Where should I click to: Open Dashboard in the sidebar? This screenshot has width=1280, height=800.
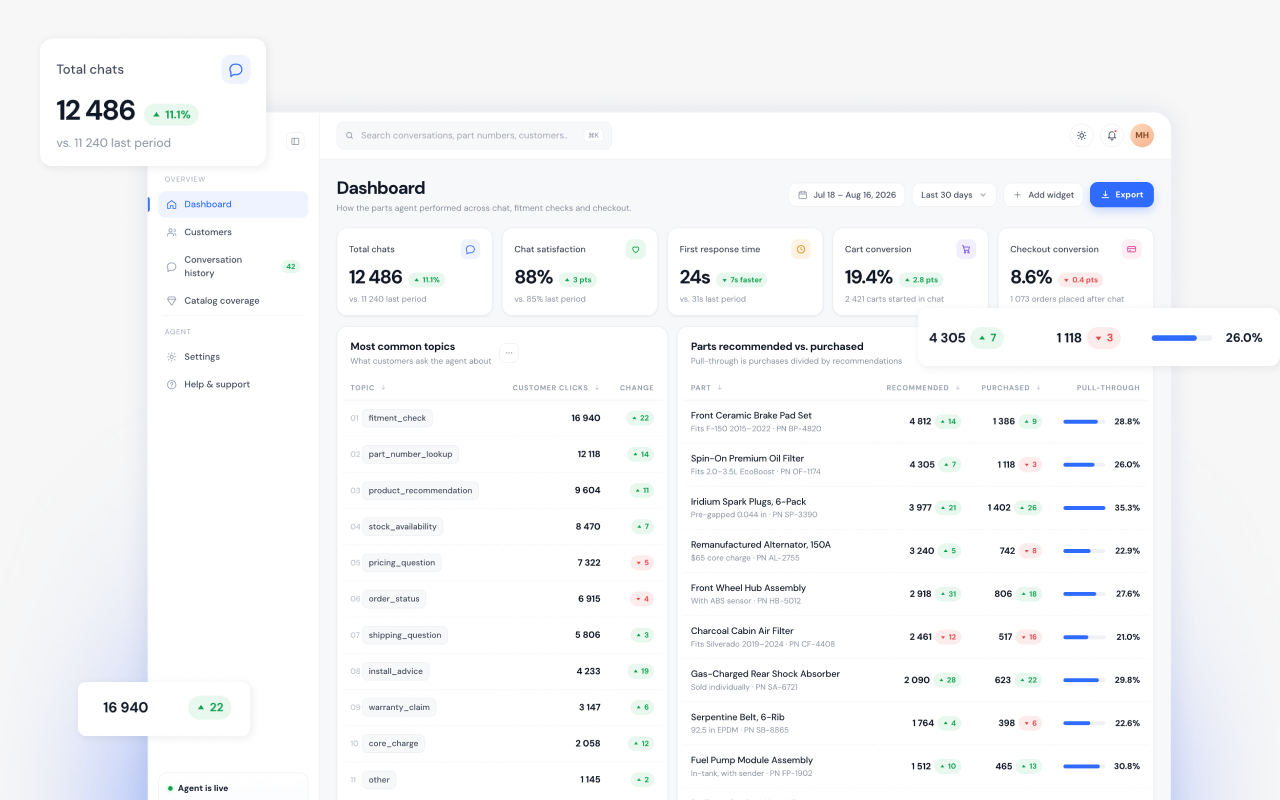[x=233, y=204]
